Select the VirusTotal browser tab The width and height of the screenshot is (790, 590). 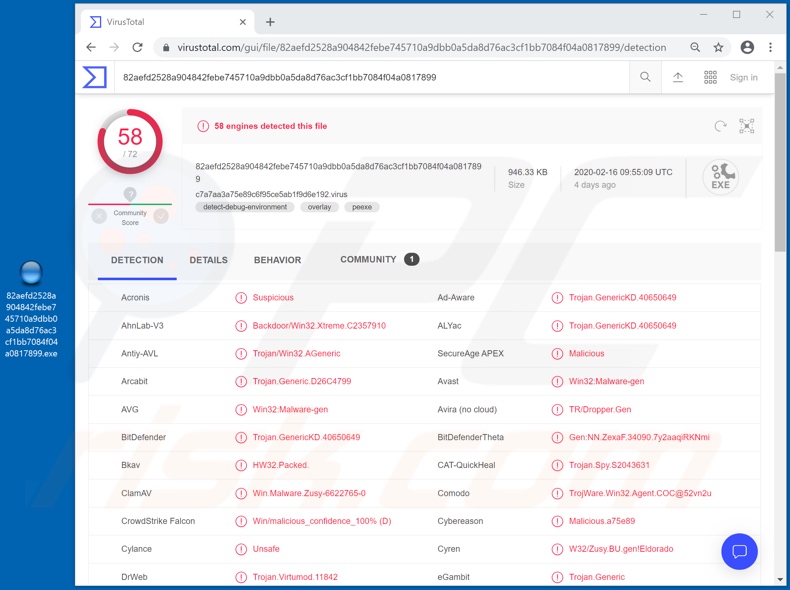pyautogui.click(x=168, y=22)
